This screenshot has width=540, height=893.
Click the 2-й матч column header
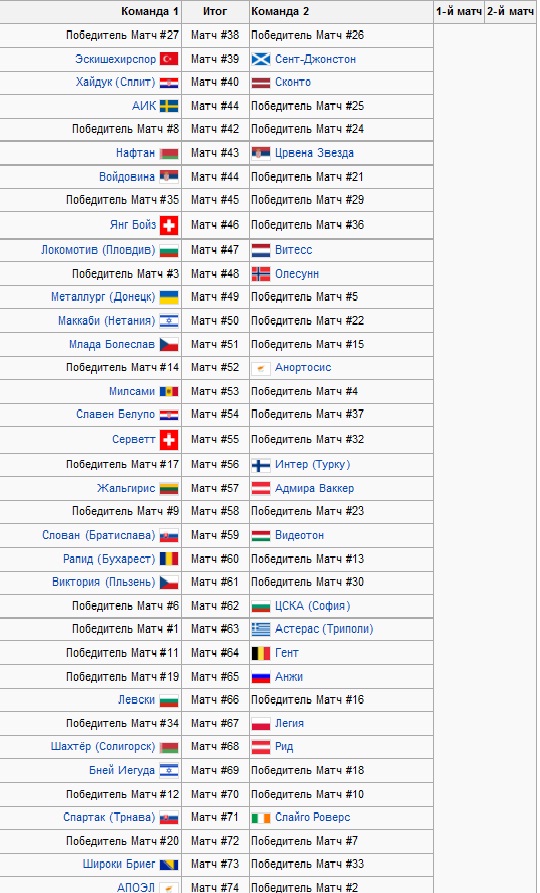click(x=510, y=11)
